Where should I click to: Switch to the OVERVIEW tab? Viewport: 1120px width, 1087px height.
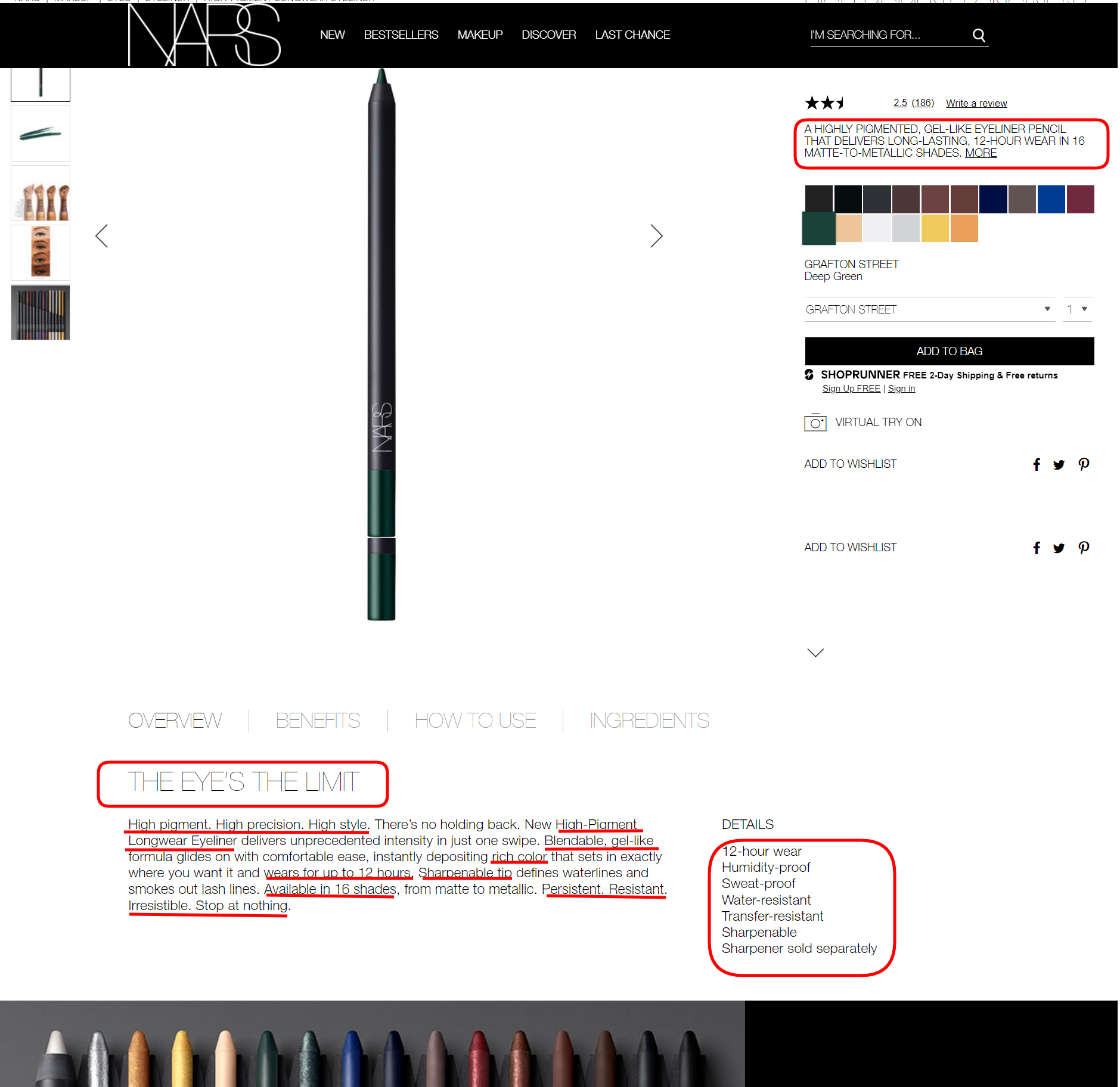(175, 720)
